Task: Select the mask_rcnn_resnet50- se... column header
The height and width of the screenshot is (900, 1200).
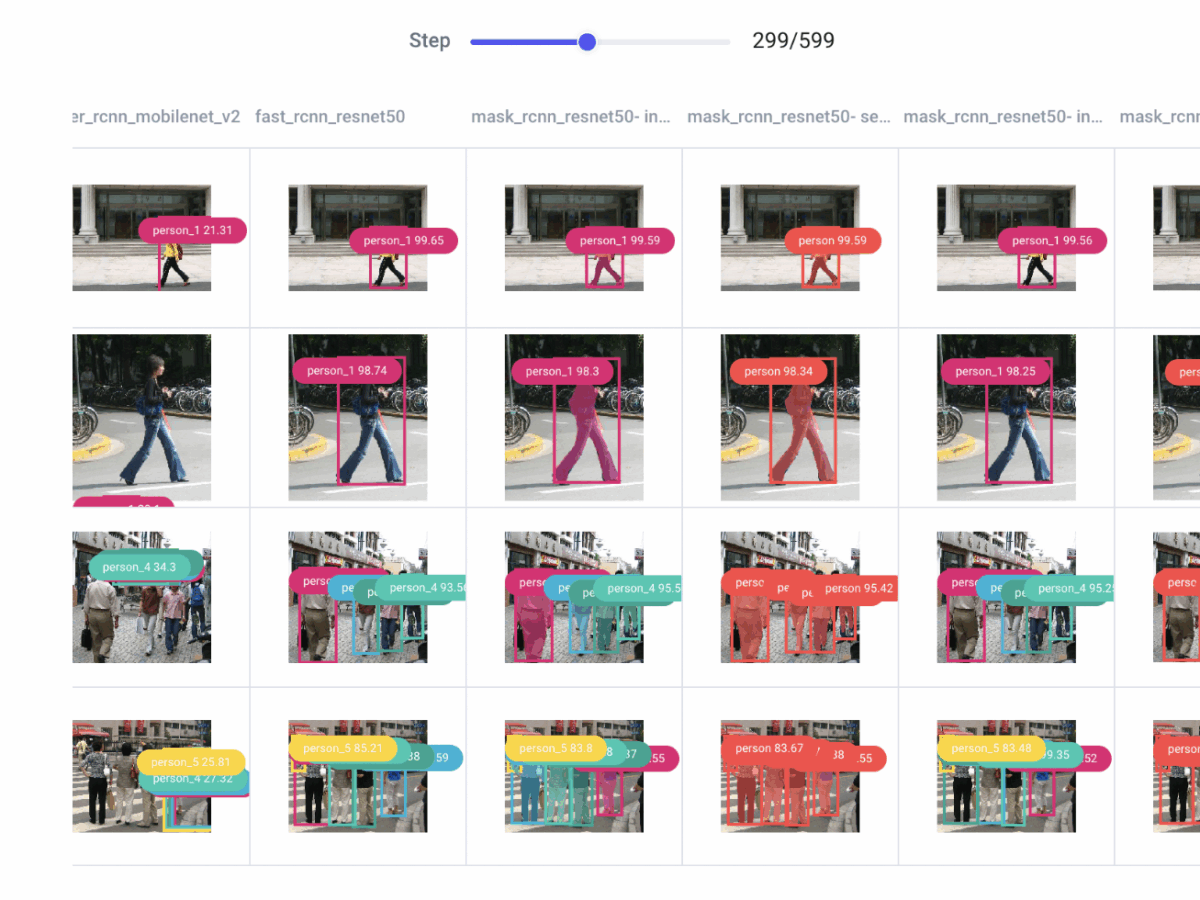Action: (x=789, y=117)
